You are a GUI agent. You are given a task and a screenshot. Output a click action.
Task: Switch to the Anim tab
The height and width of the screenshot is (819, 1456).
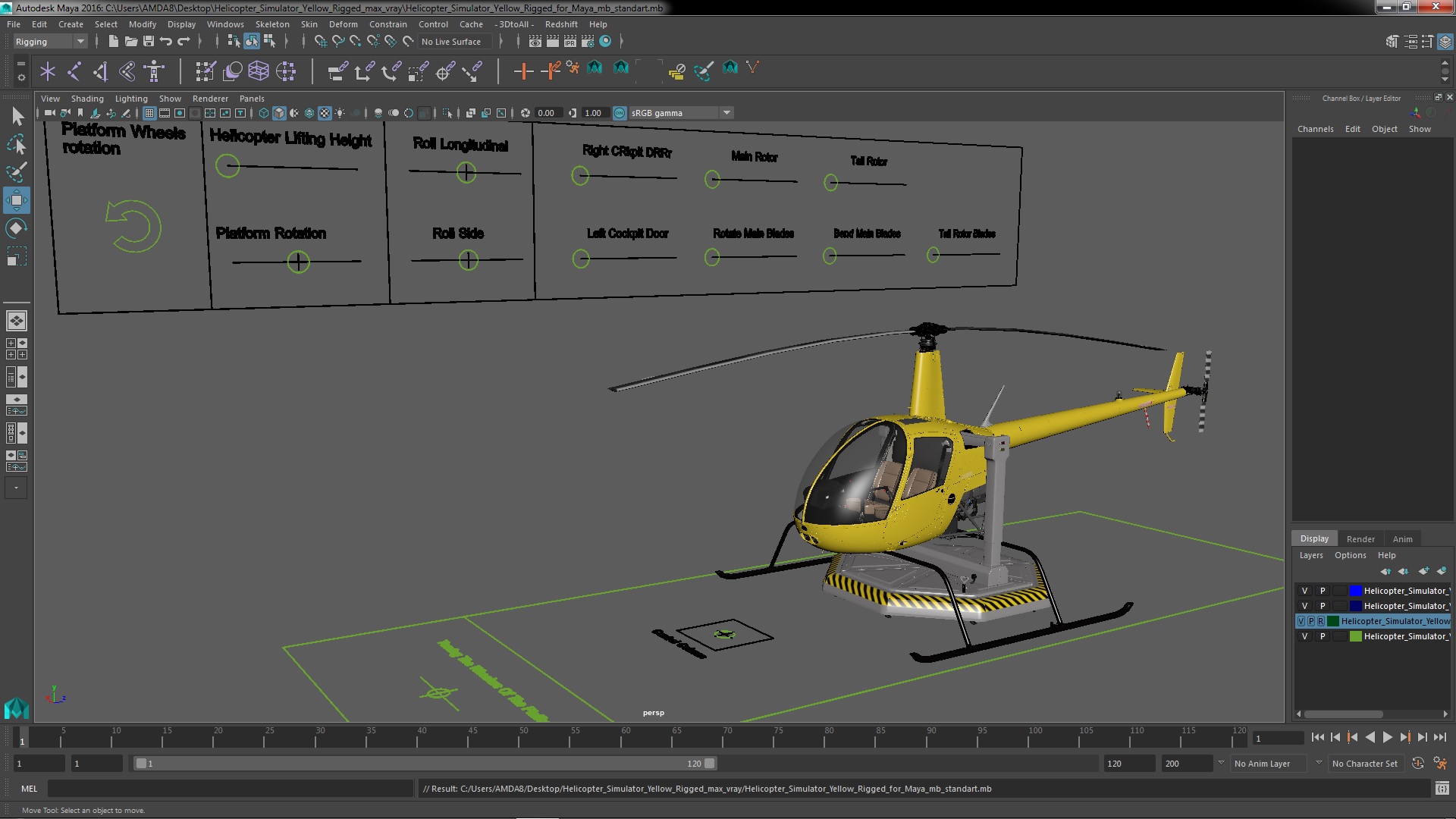point(1402,539)
